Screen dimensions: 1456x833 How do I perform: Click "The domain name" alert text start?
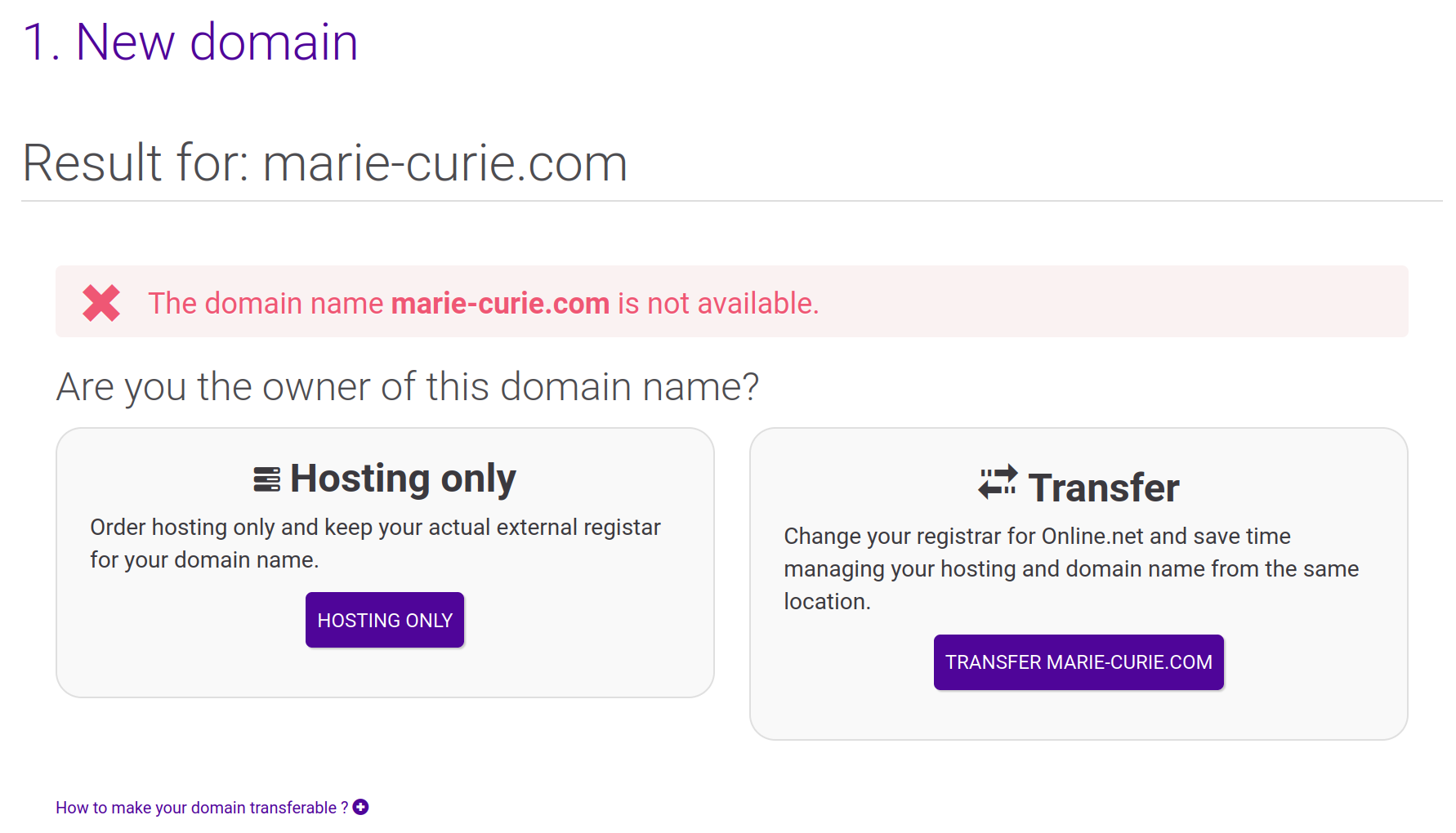[266, 304]
